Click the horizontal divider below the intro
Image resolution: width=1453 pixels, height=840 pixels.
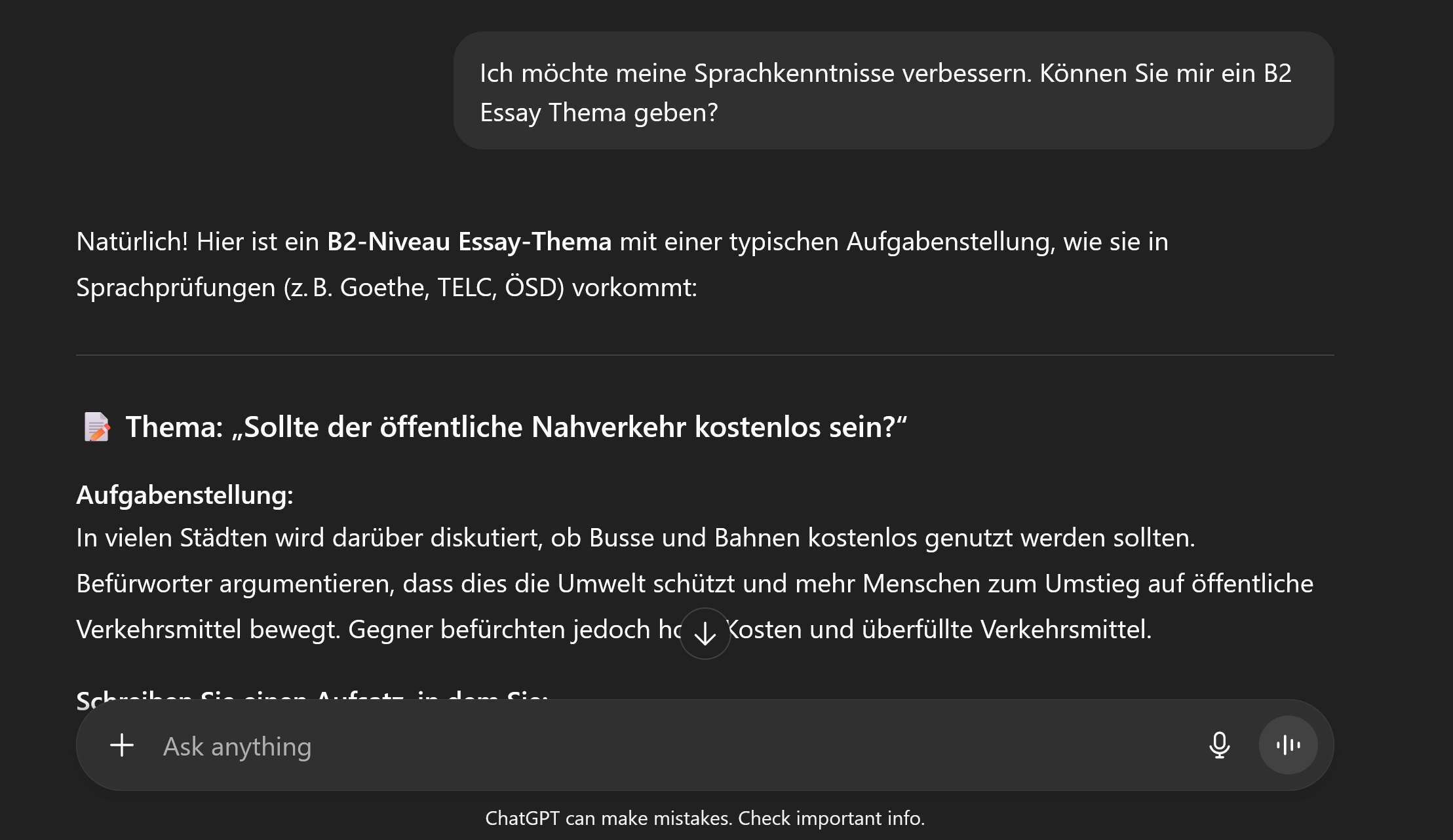(x=705, y=355)
